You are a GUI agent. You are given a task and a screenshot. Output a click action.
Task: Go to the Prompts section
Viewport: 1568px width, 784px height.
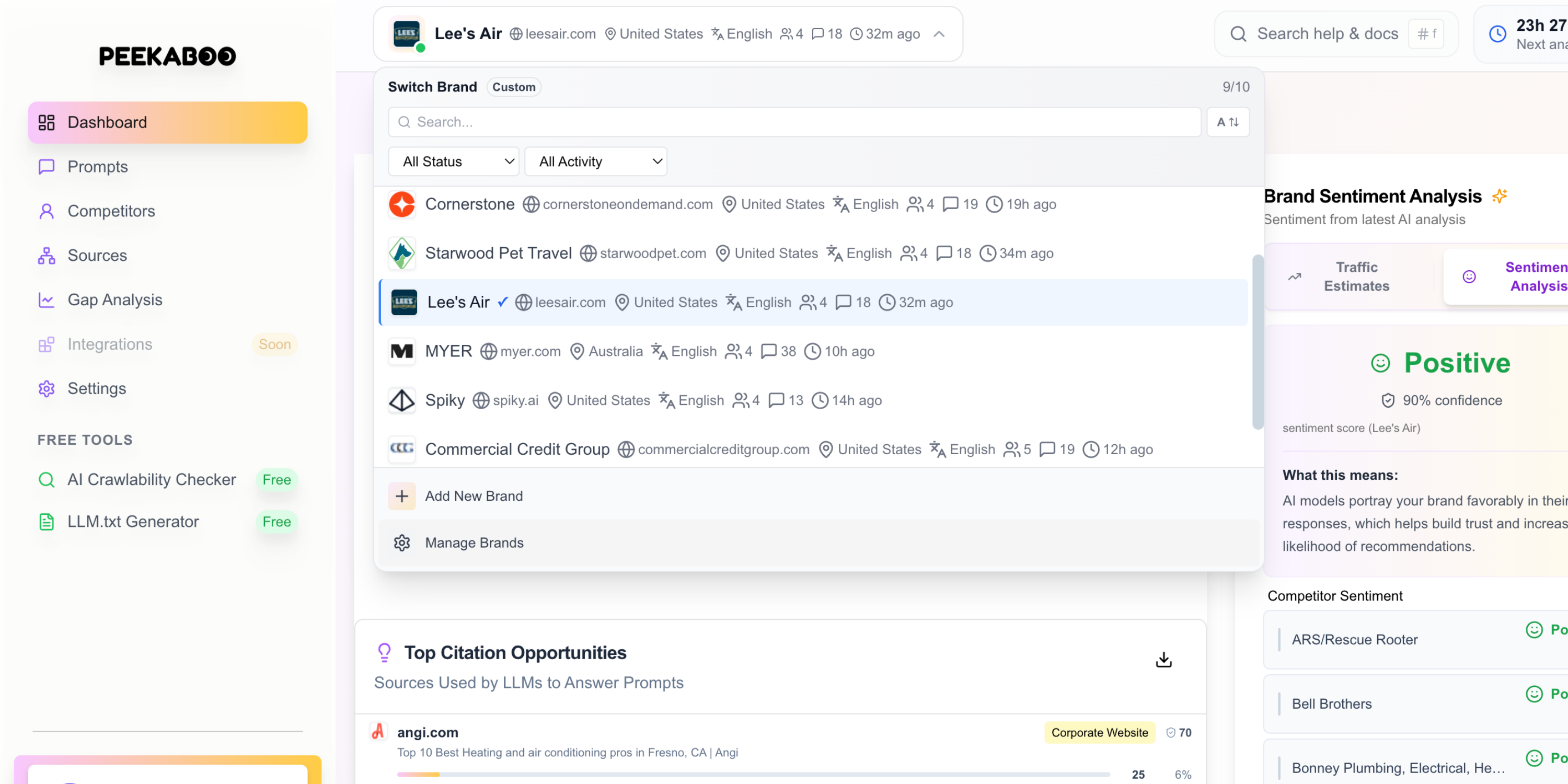coord(167,167)
